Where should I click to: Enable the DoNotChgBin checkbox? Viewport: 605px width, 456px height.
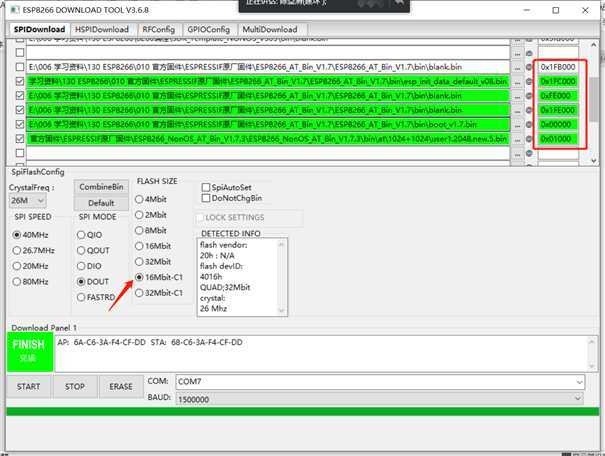pos(232,198)
